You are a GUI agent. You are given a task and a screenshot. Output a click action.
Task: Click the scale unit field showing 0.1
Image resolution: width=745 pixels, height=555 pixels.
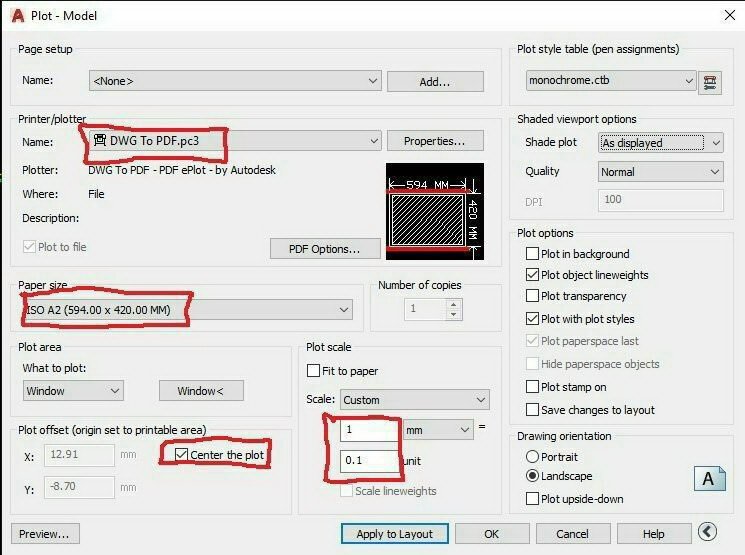coord(369,460)
